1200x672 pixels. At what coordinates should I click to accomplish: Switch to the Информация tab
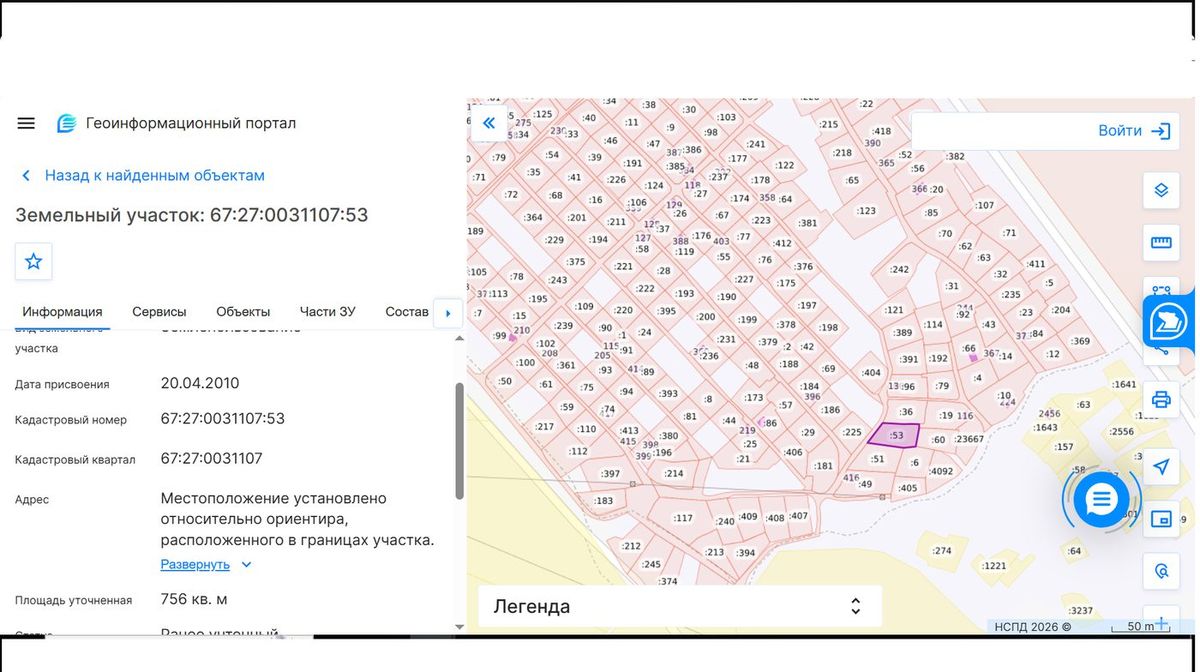(x=63, y=312)
